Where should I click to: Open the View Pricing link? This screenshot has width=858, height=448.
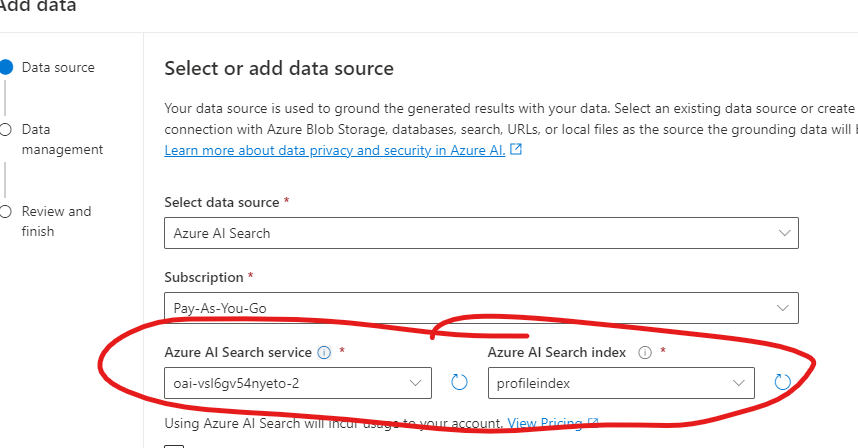click(x=544, y=423)
